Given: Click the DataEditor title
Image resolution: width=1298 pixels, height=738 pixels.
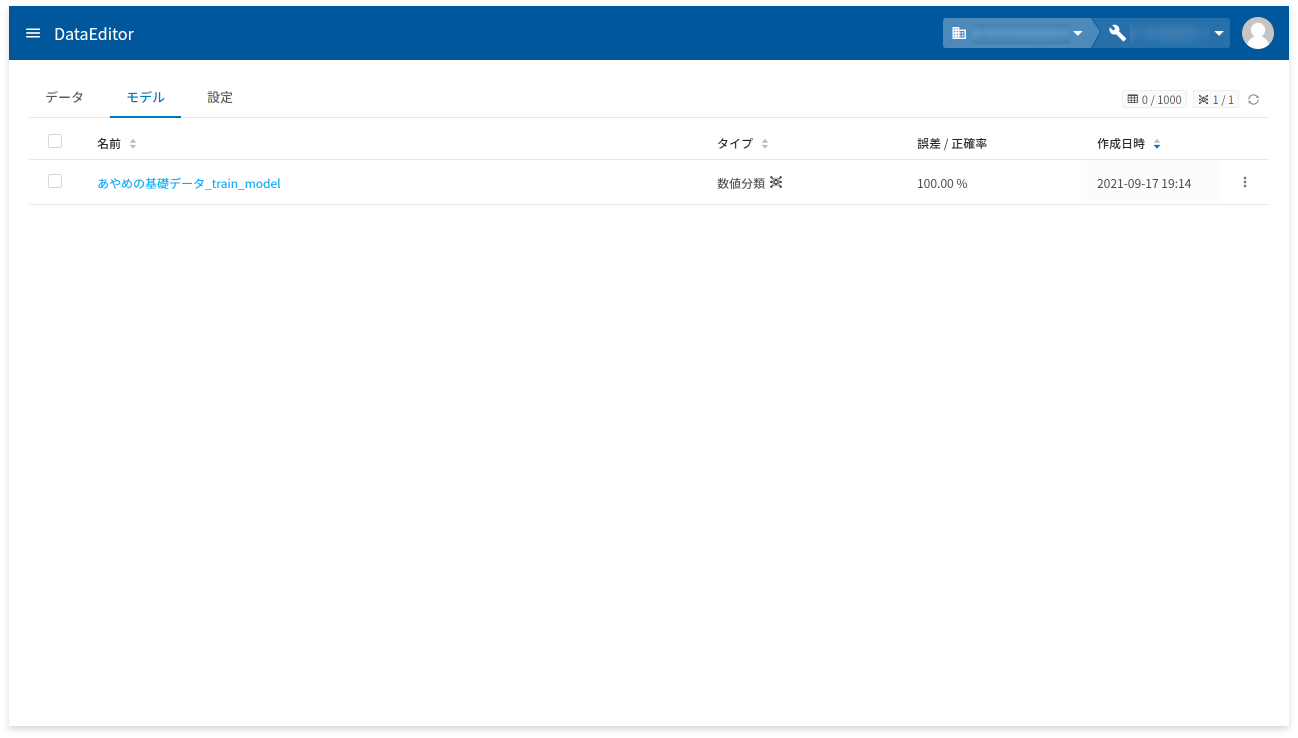Looking at the screenshot, I should click(x=94, y=34).
